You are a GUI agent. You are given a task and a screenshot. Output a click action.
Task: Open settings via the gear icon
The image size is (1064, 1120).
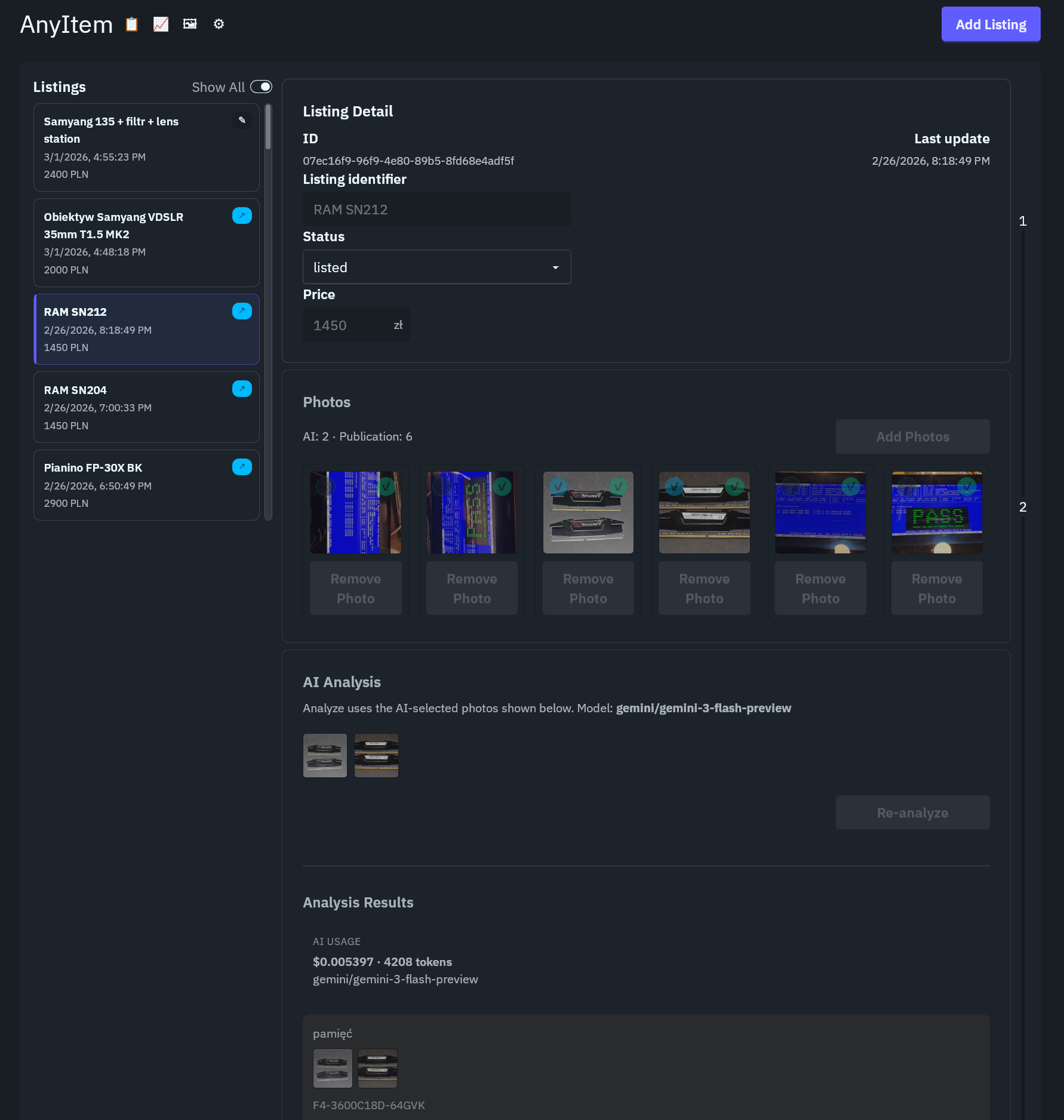click(x=219, y=24)
